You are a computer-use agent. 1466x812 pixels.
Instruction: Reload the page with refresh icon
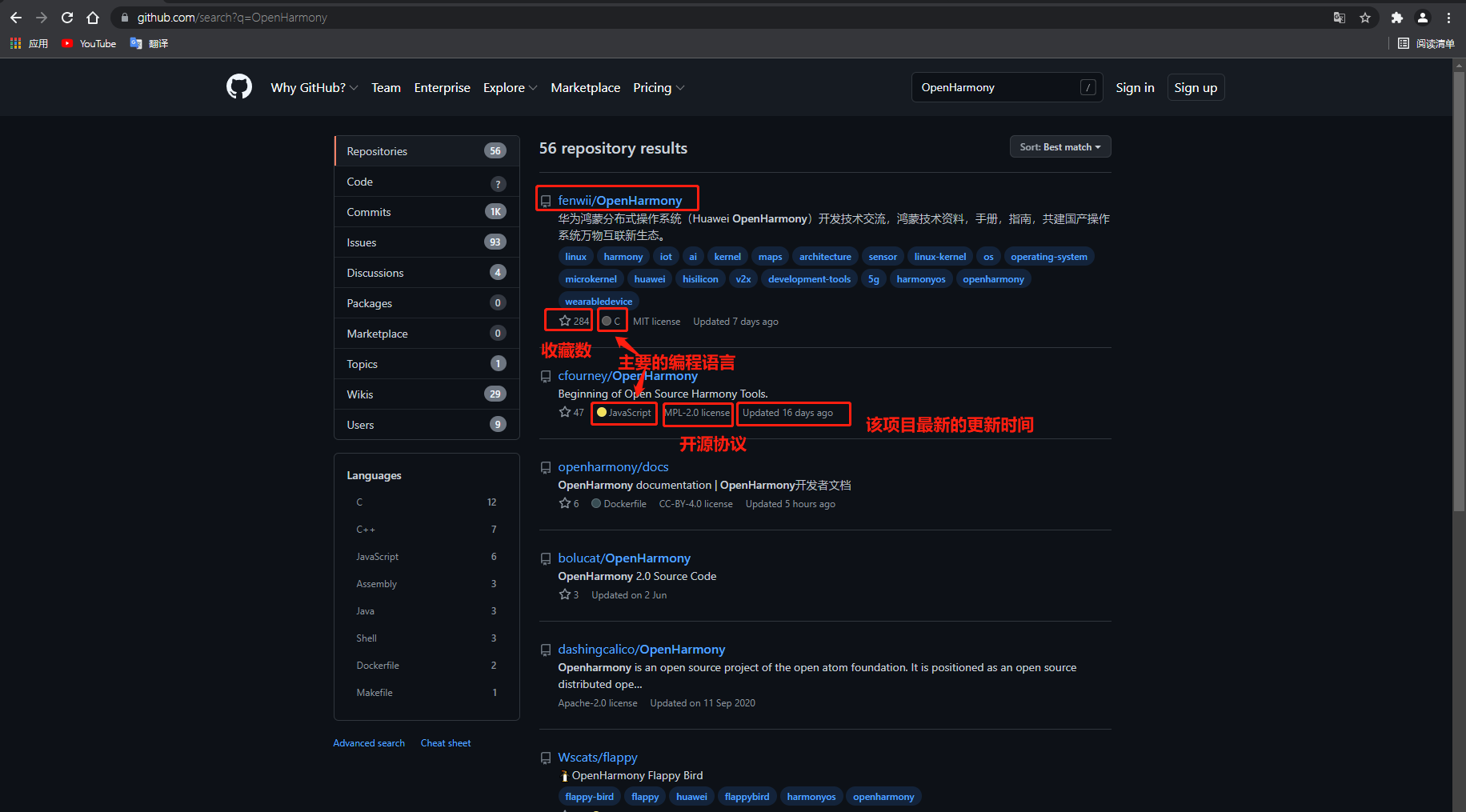(x=67, y=18)
